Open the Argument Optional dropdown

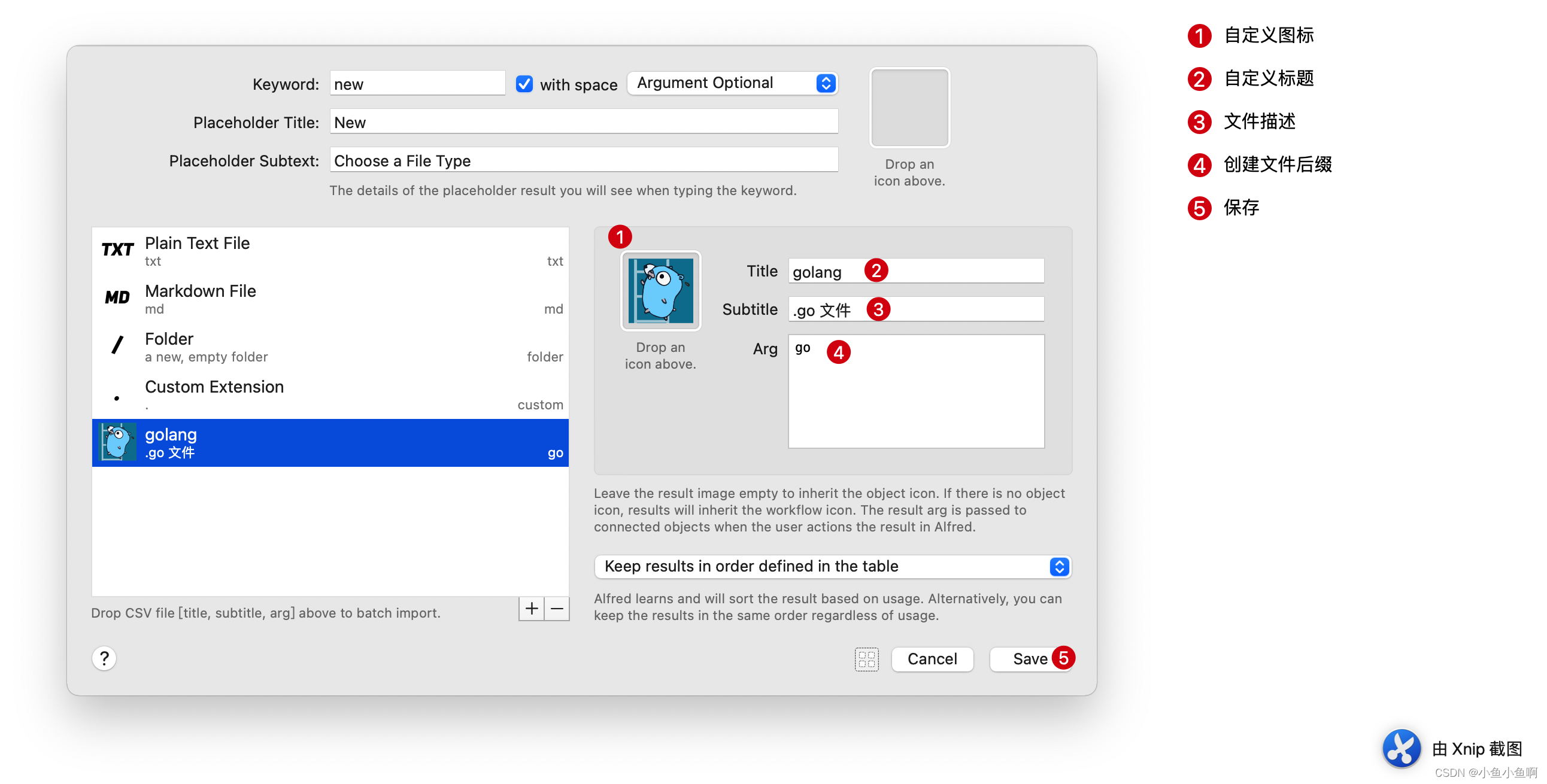(x=732, y=83)
